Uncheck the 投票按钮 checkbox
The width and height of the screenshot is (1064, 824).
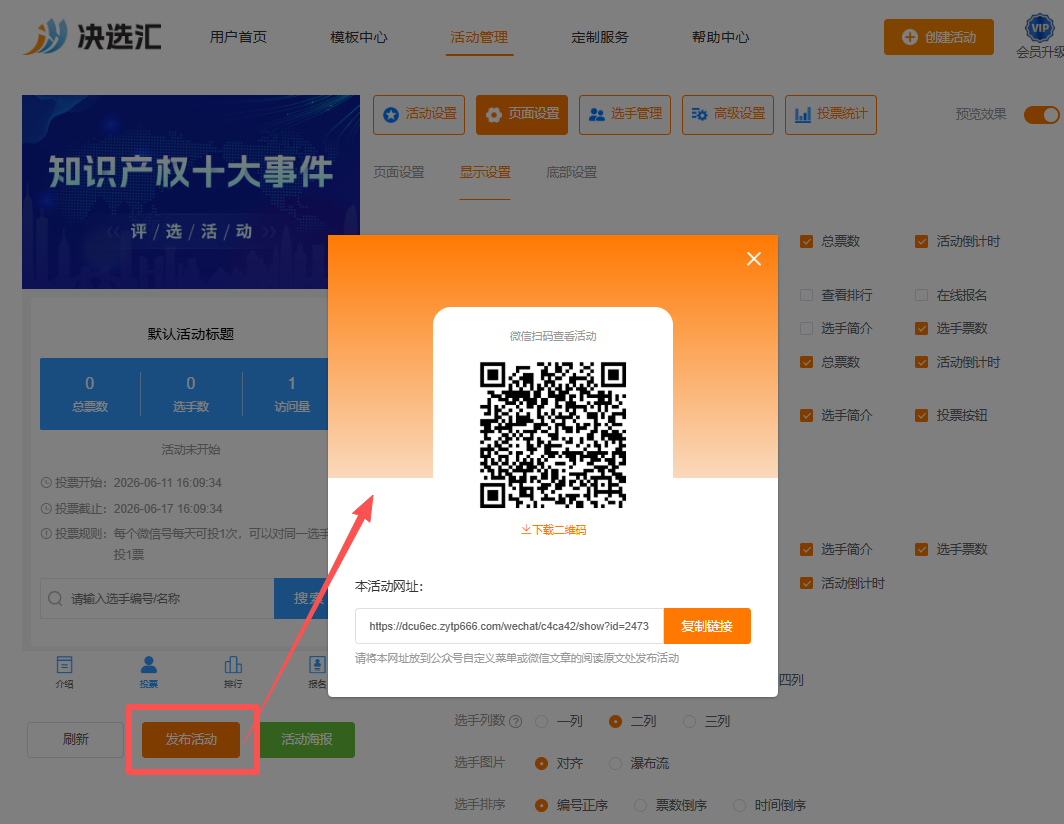click(922, 415)
